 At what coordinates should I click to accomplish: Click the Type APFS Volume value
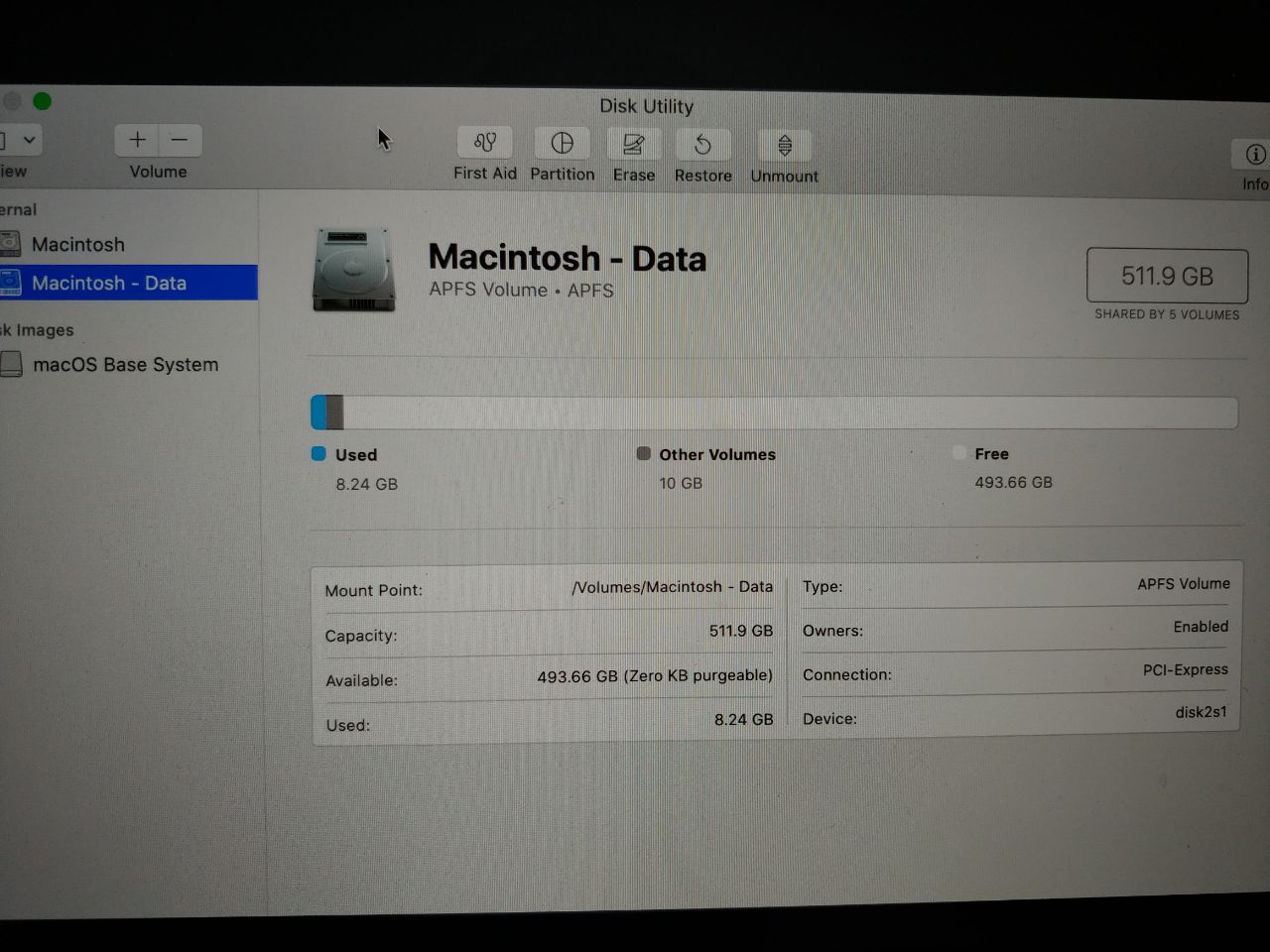coord(1184,584)
